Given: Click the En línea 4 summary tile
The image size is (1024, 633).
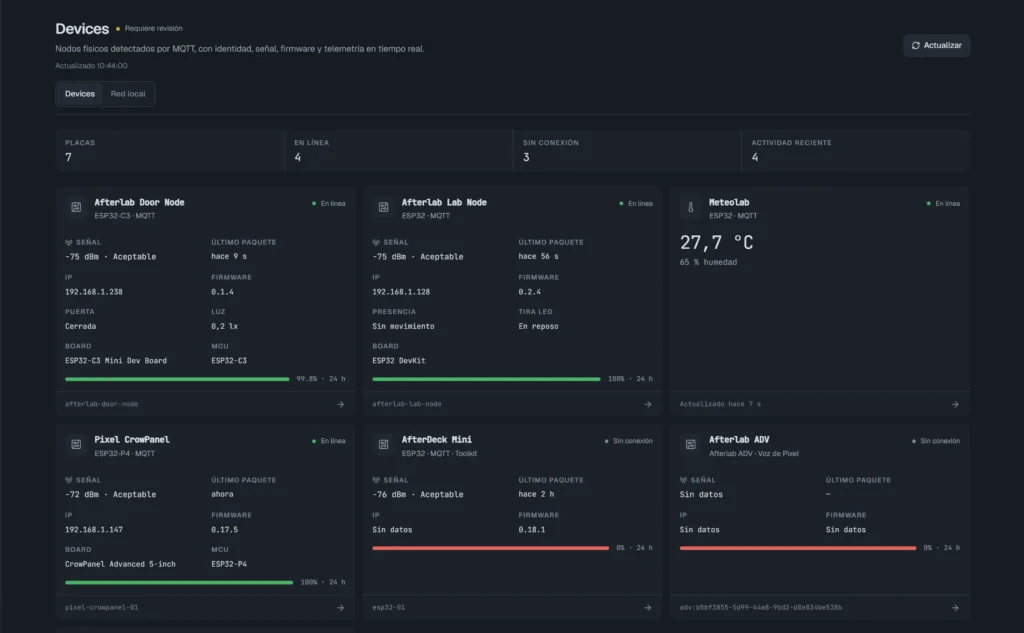Looking at the screenshot, I should (398, 150).
